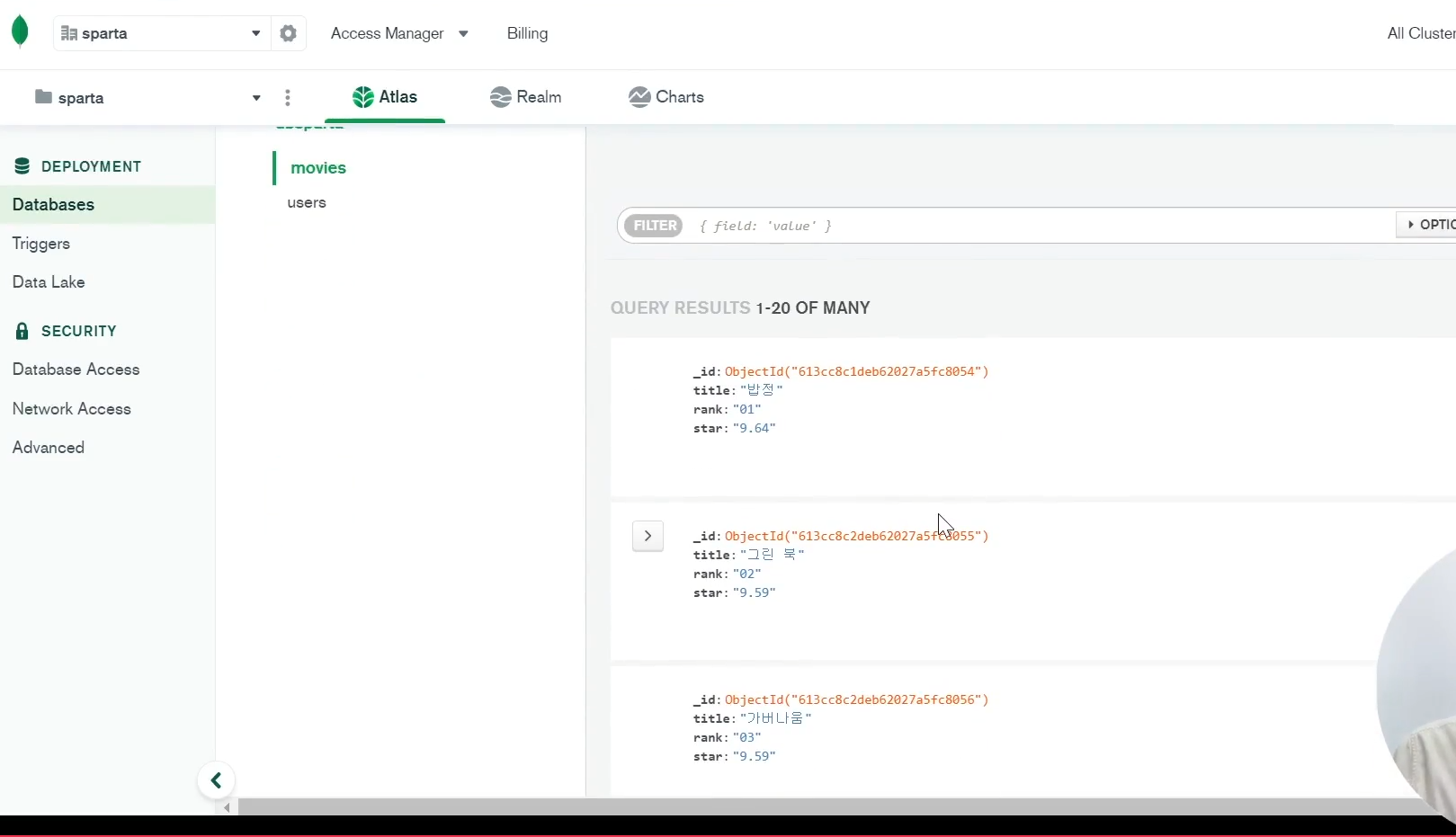This screenshot has width=1456, height=837.
Task: Select the users collection
Action: coord(307,203)
